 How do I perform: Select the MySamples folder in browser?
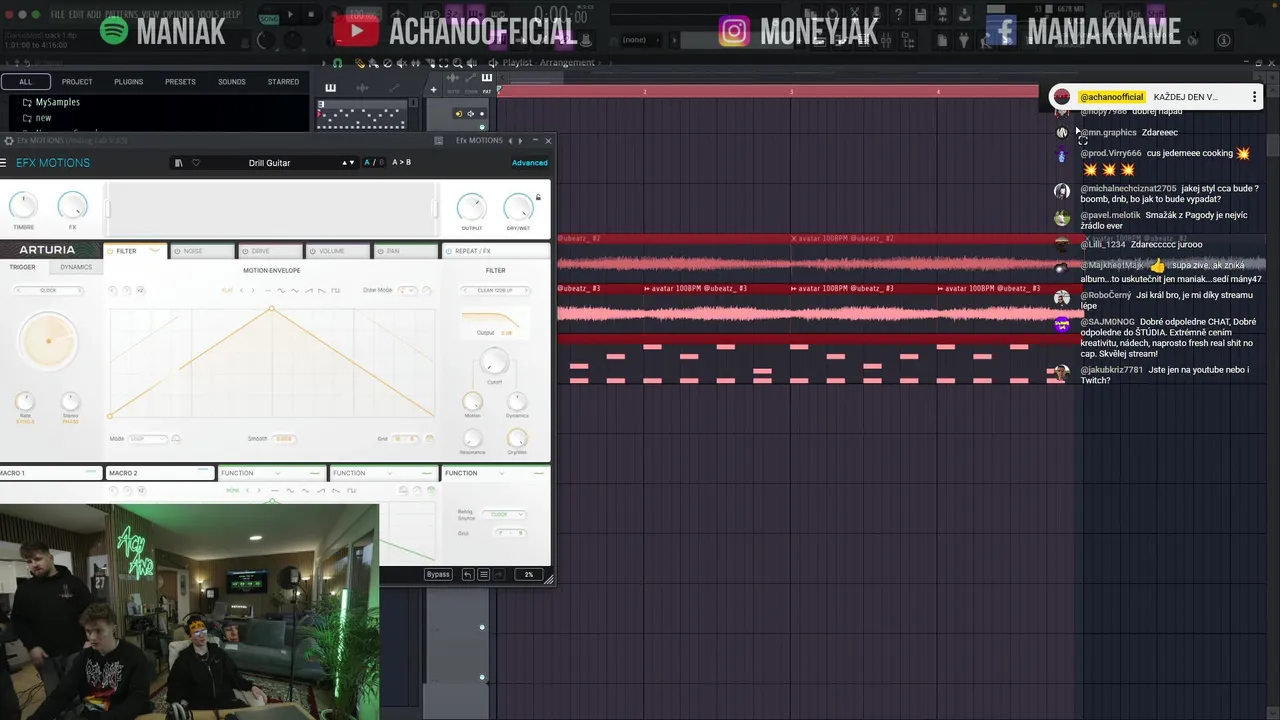tap(57, 102)
